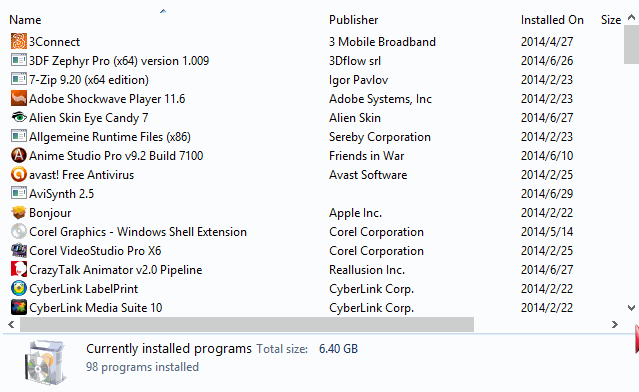Click the Size column header

tap(611, 20)
